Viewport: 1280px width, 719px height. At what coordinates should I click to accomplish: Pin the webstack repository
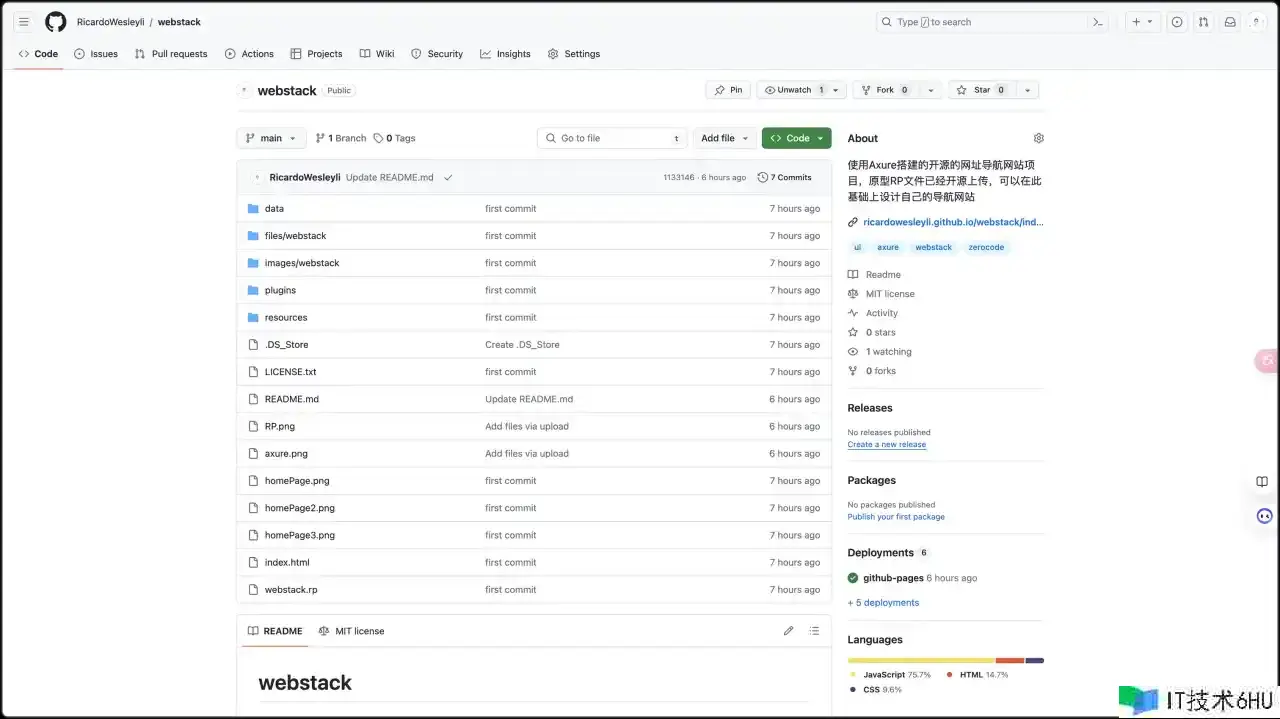point(728,90)
